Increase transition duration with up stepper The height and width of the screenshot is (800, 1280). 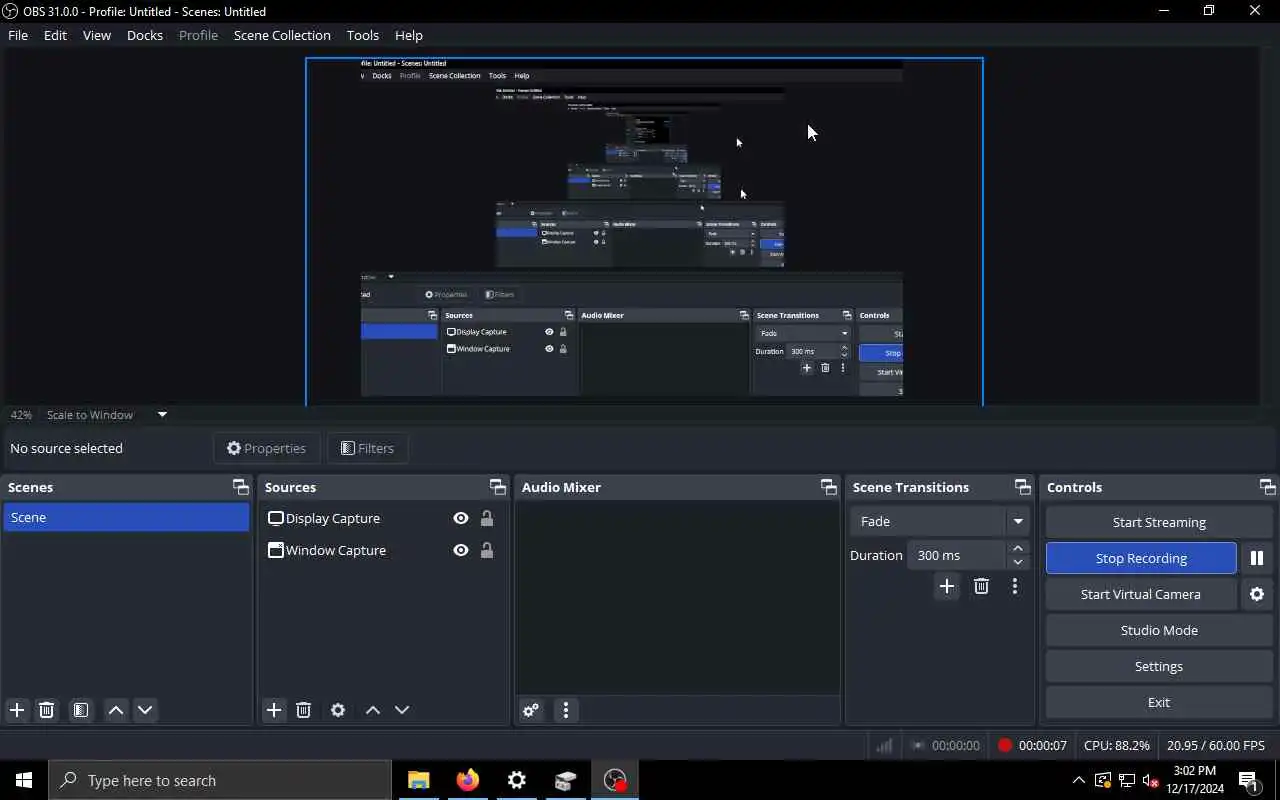point(1018,548)
